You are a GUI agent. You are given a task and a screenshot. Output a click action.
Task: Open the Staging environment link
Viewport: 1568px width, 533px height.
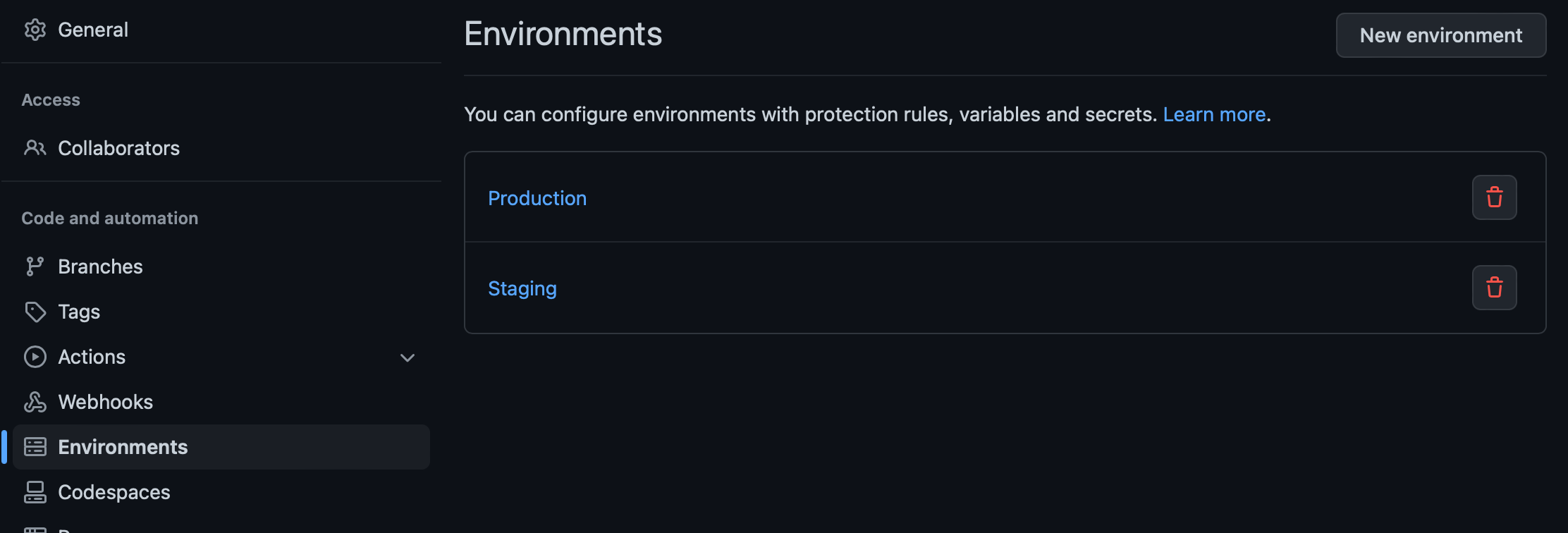tap(522, 288)
